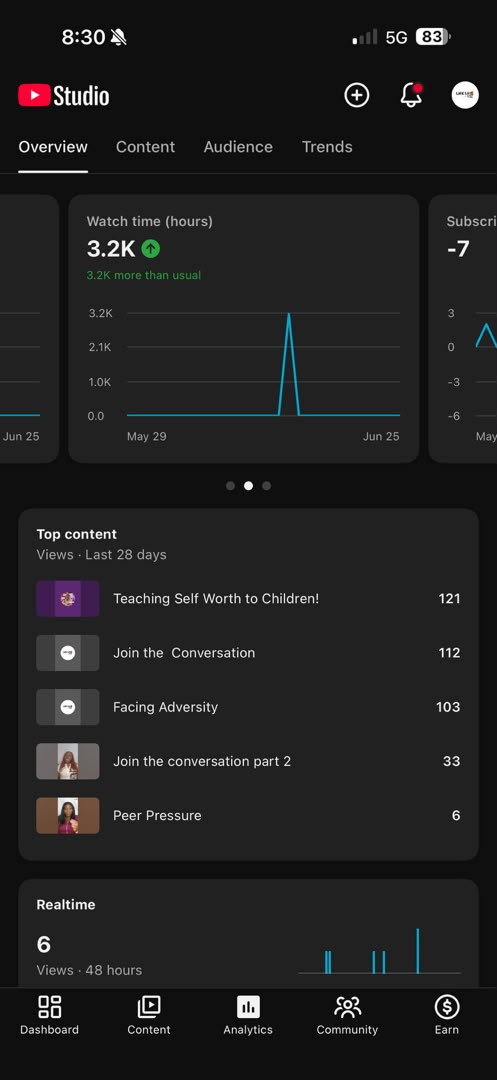
Task: Switch to the Trends tab
Action: pyautogui.click(x=327, y=147)
